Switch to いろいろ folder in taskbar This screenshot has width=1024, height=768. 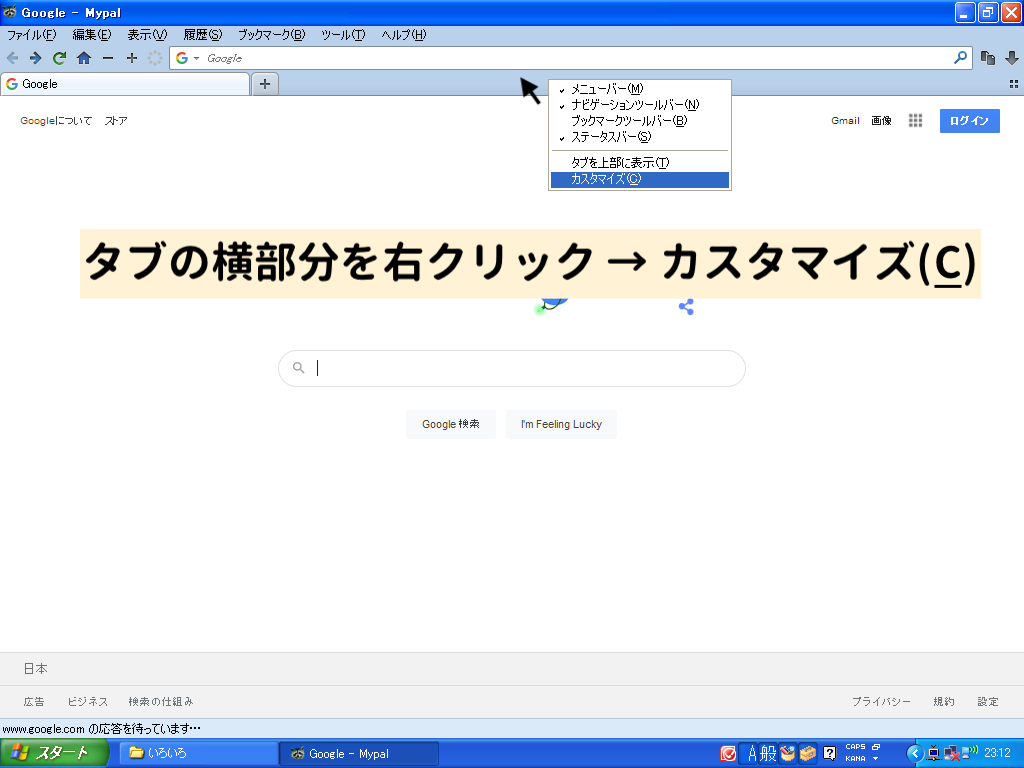point(199,754)
